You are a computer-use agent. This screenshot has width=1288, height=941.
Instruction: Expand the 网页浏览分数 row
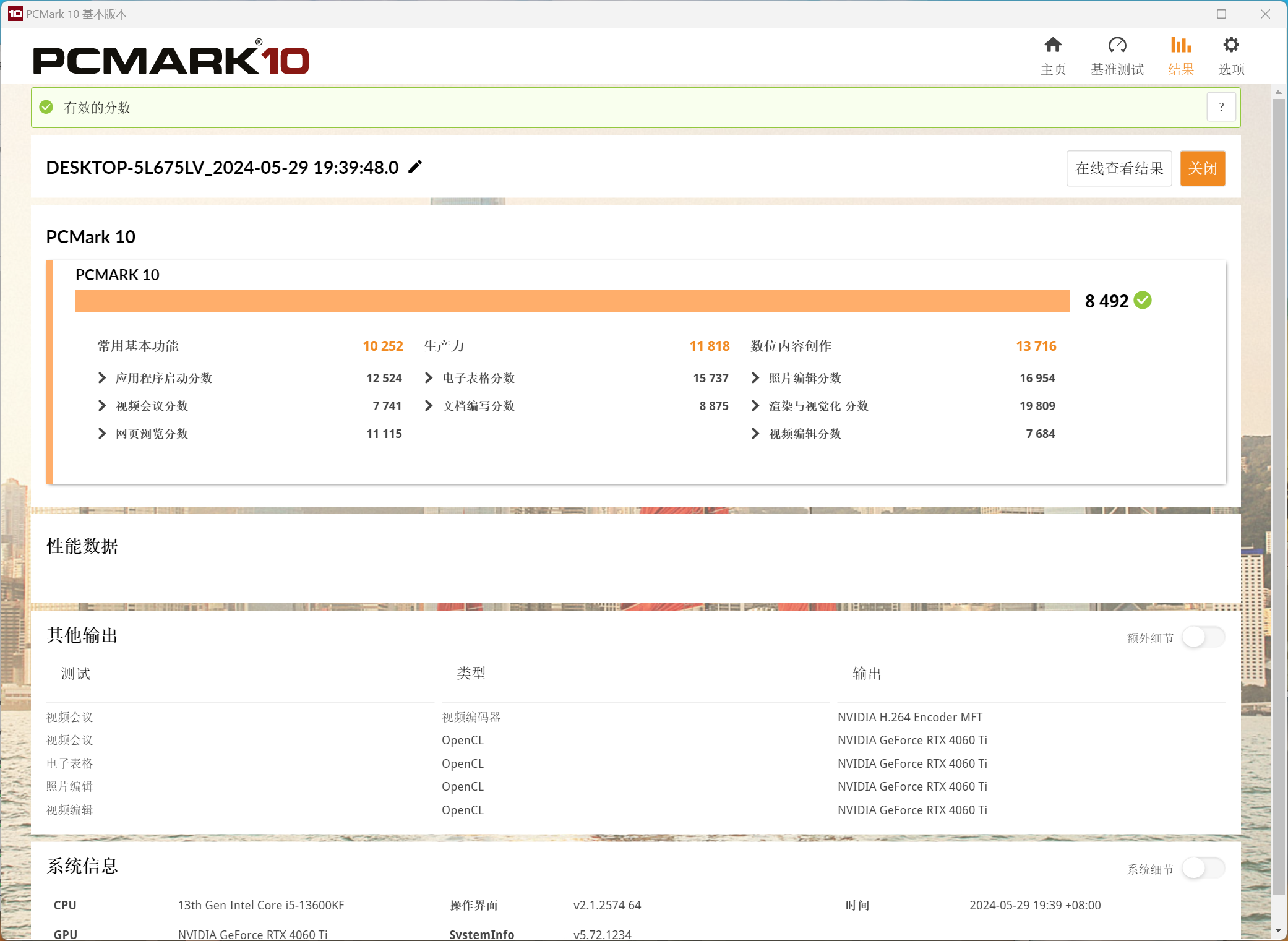[x=103, y=434]
